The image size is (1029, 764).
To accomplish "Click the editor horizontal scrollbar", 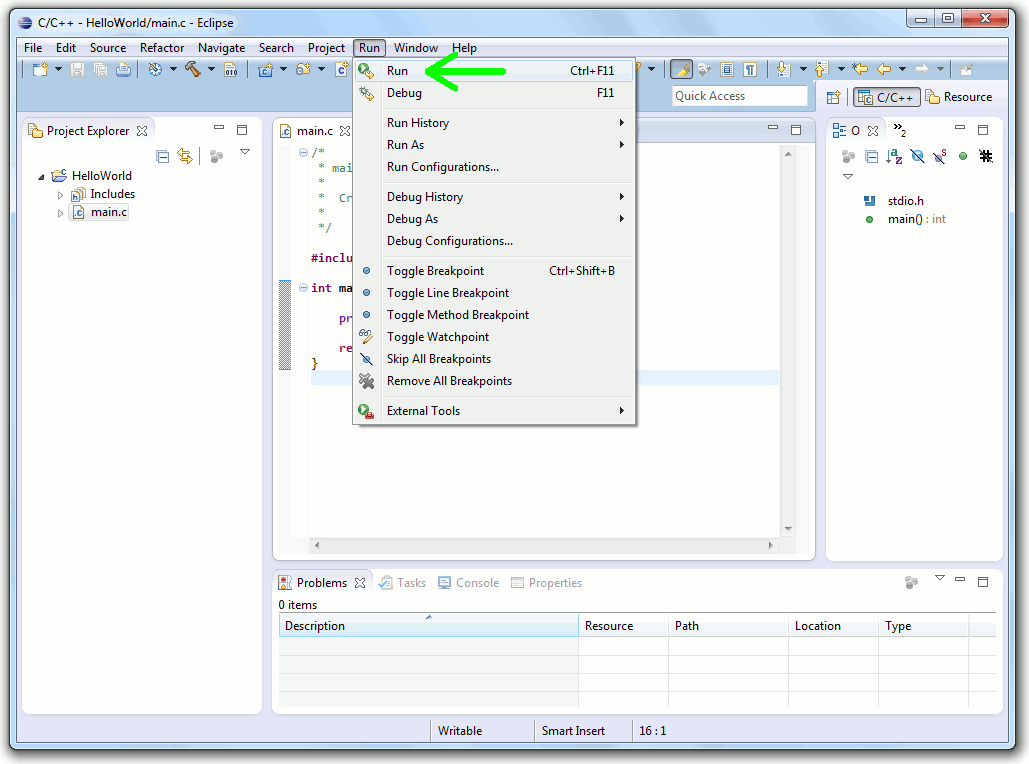I will pyautogui.click(x=544, y=545).
